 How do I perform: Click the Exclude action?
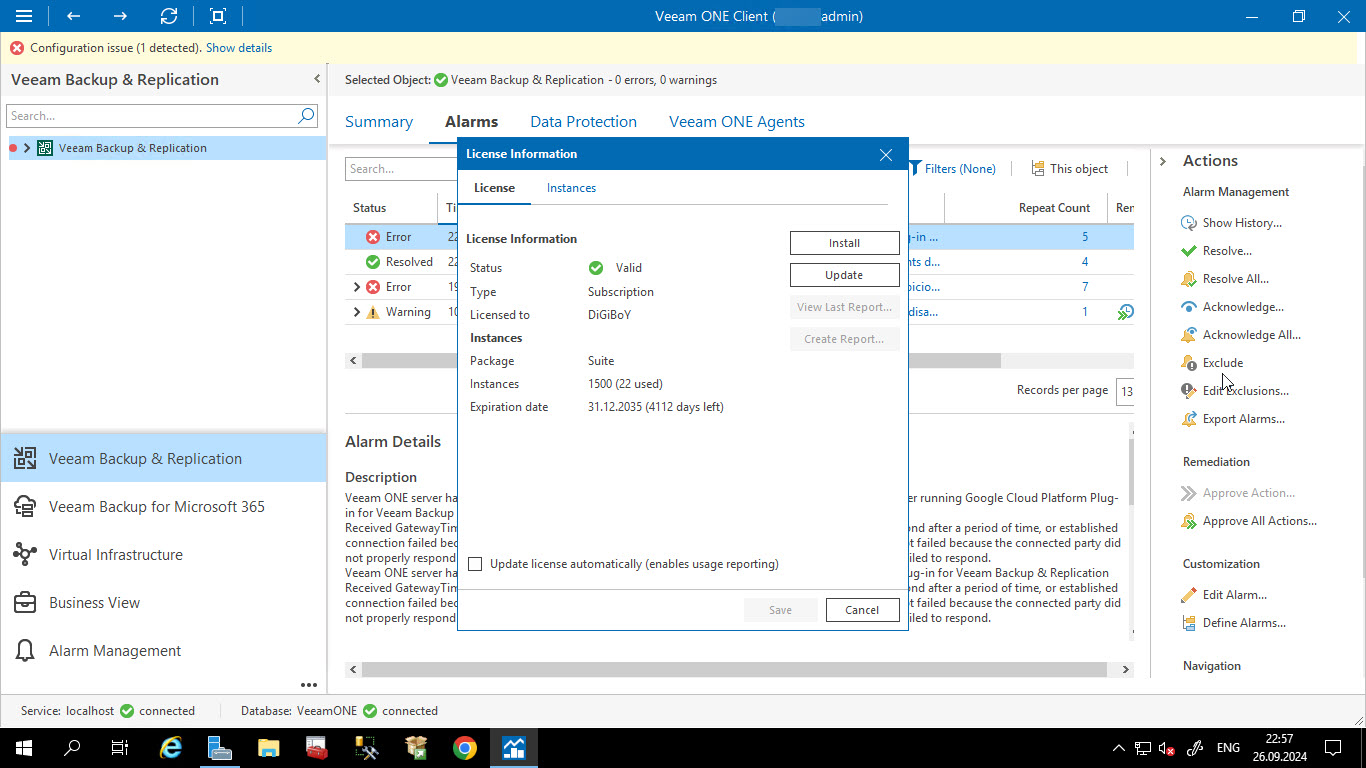1223,363
